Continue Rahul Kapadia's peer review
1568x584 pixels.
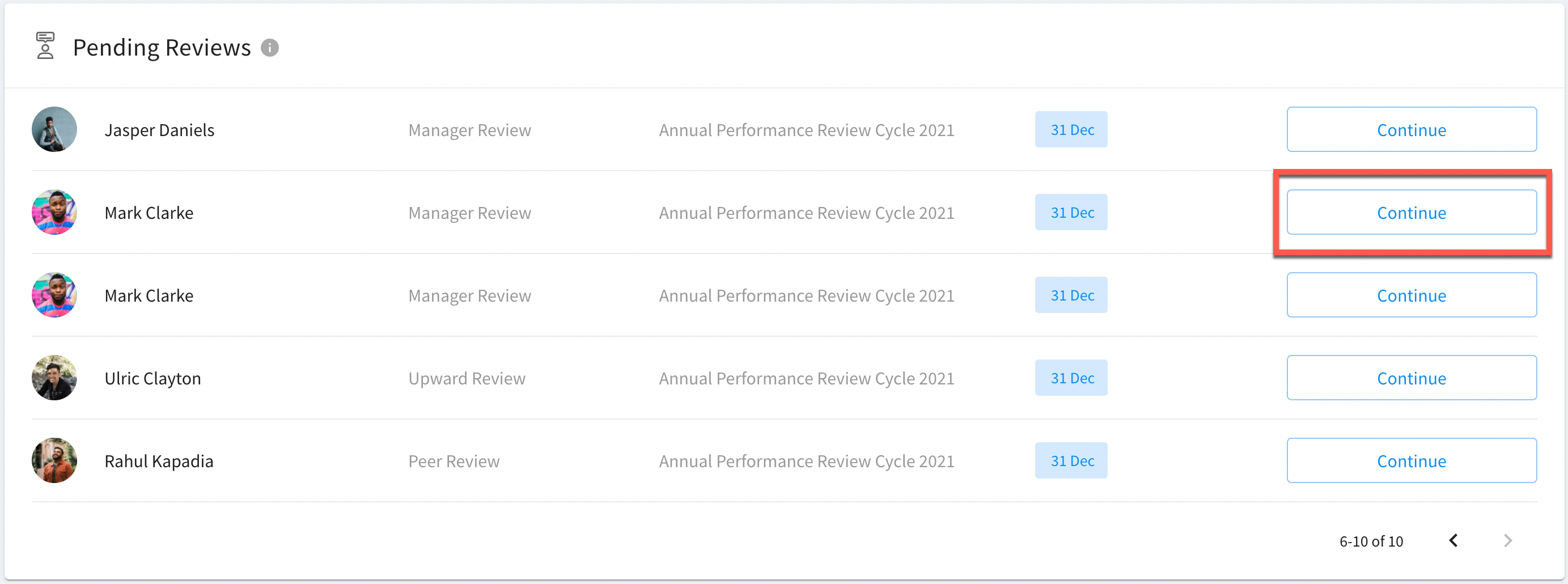tap(1412, 460)
